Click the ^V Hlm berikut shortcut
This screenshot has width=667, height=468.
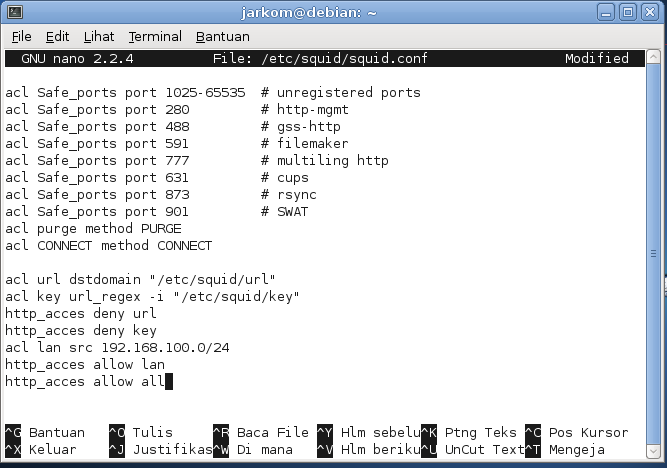(369, 450)
